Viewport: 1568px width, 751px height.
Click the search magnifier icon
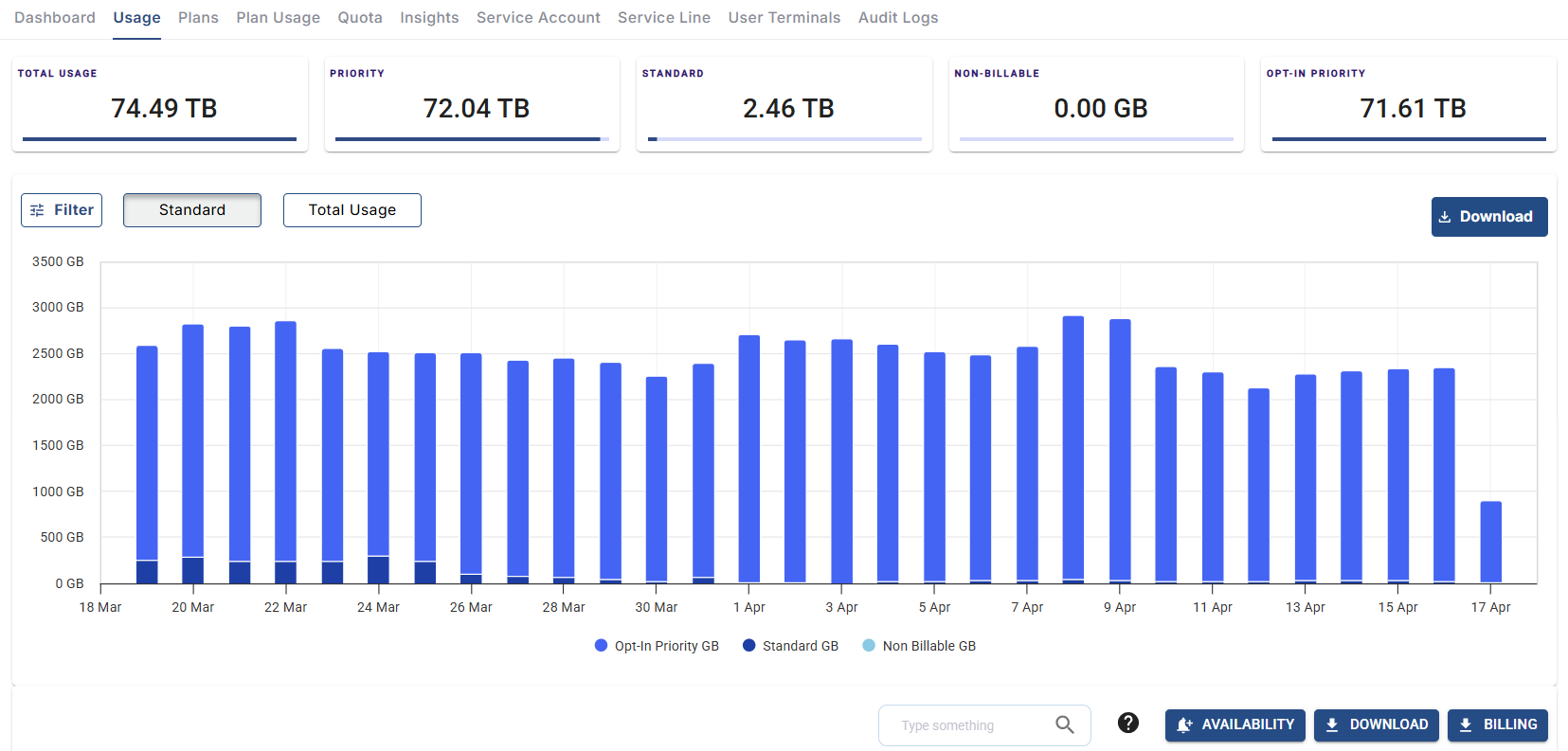1064,724
